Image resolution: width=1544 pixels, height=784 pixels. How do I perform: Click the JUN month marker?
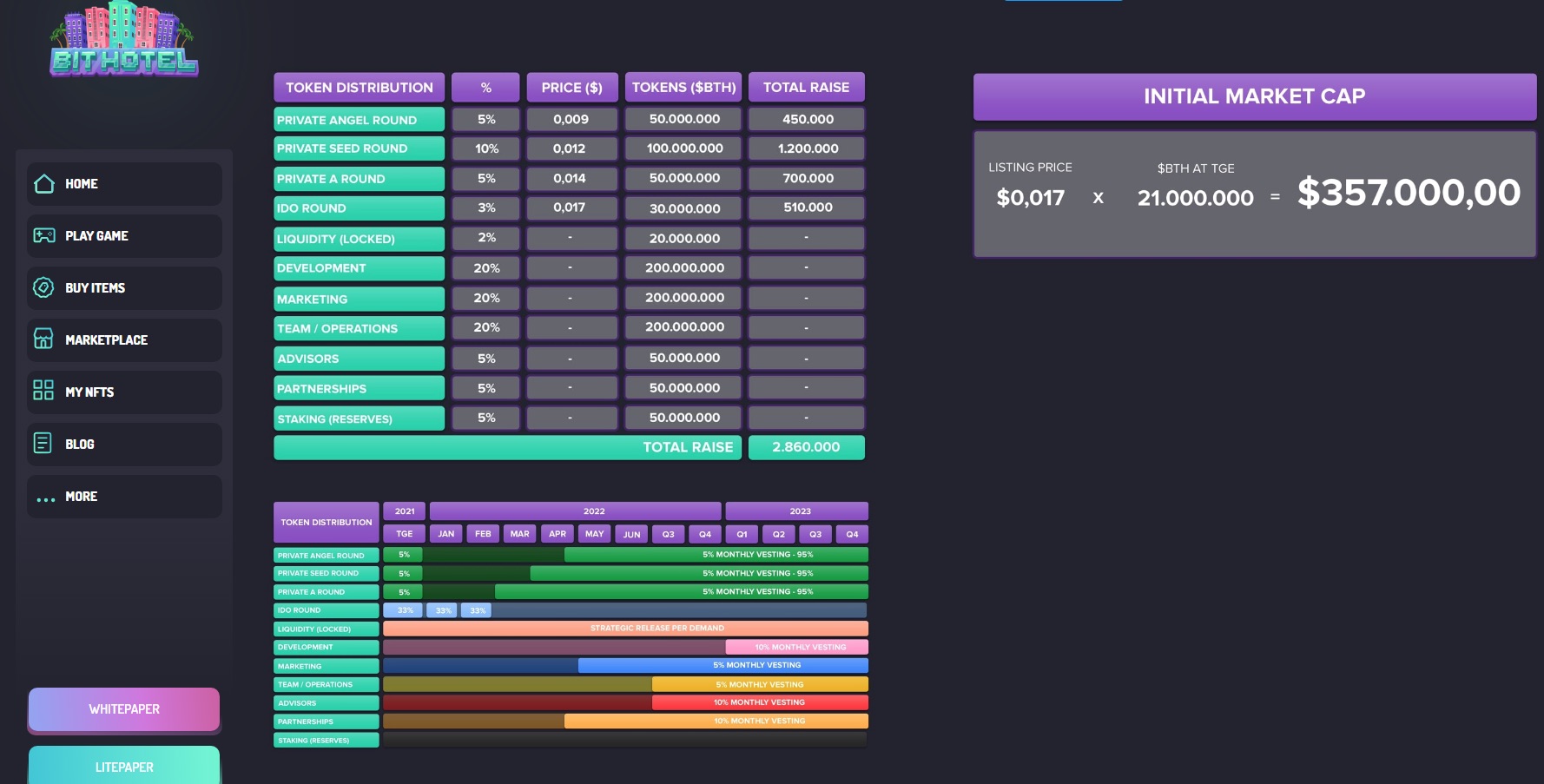pos(632,534)
